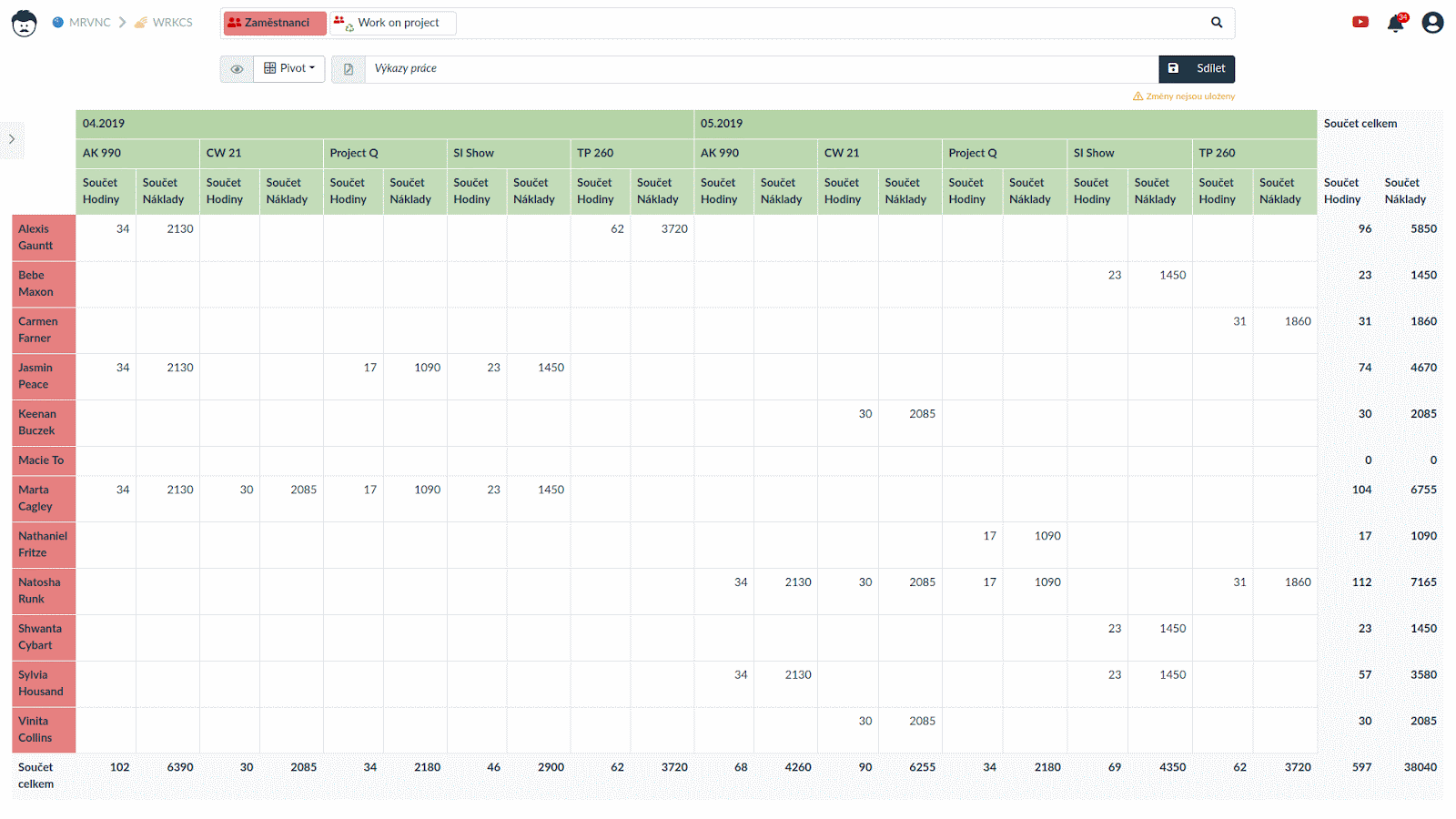1456x819 pixels.
Task: Open the MRVNC breadcrumb link
Action: 81,23
